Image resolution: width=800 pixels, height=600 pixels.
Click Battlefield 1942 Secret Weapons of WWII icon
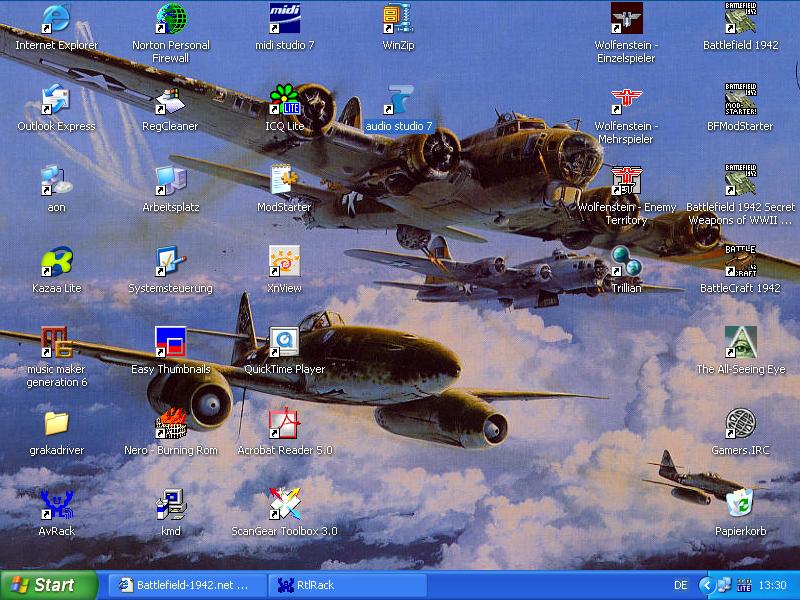point(740,181)
